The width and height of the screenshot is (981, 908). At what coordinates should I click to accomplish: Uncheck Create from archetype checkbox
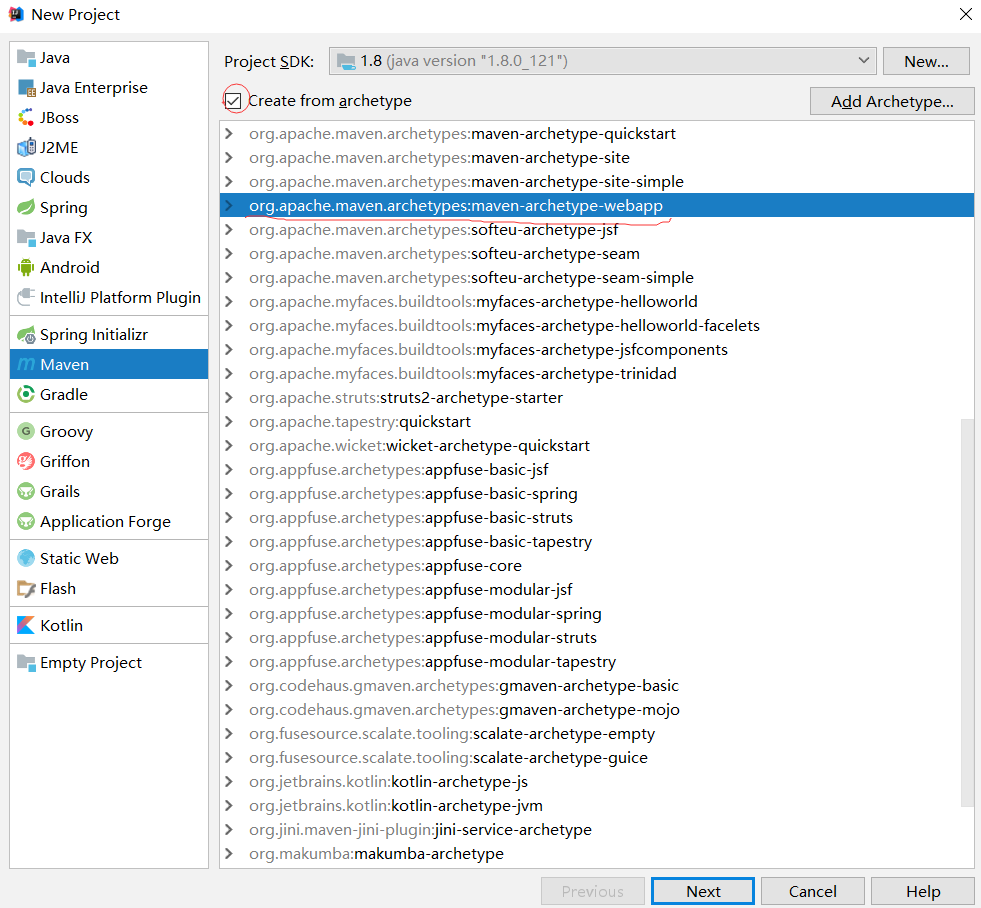pyautogui.click(x=233, y=101)
